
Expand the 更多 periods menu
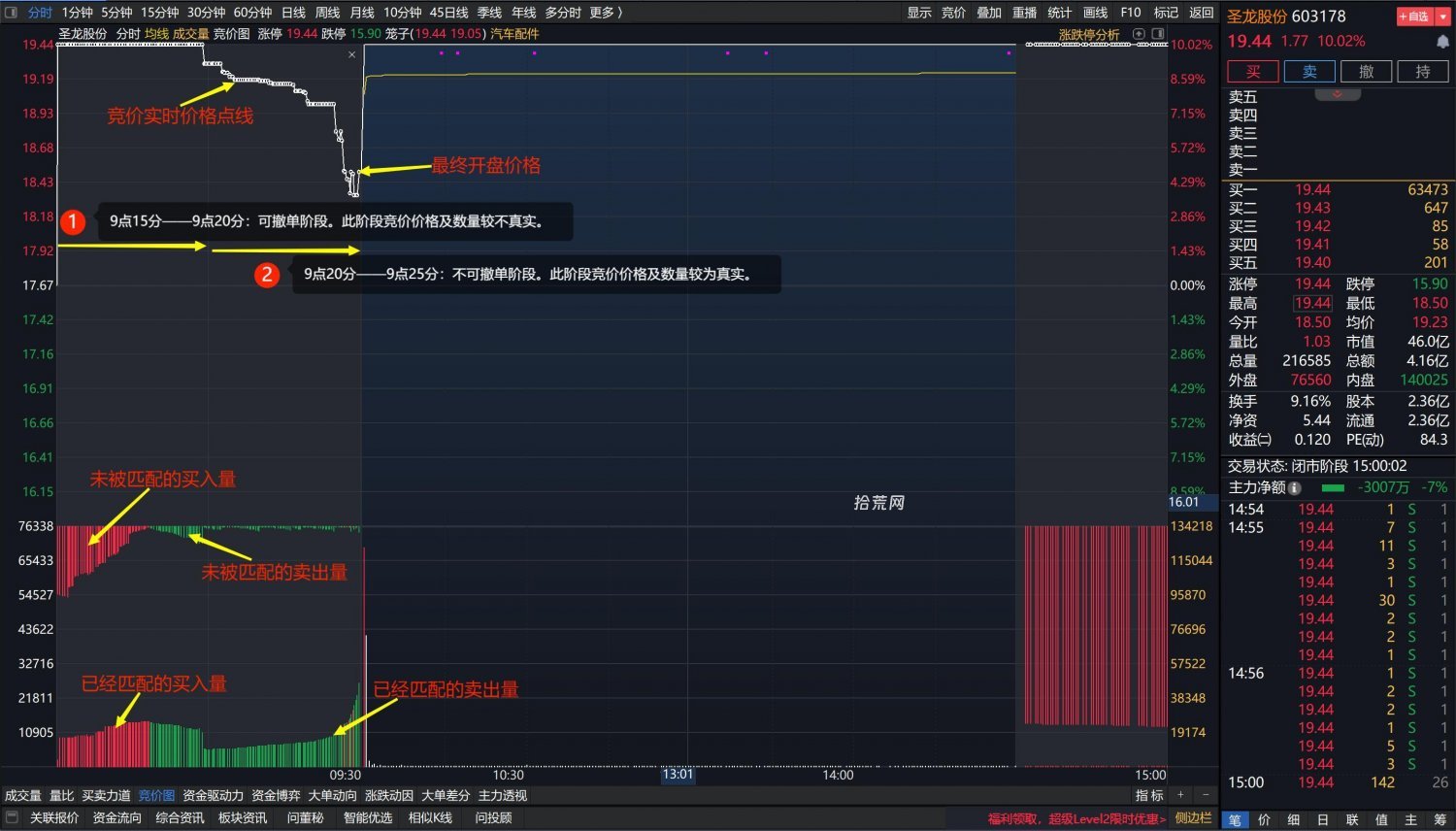click(x=606, y=13)
